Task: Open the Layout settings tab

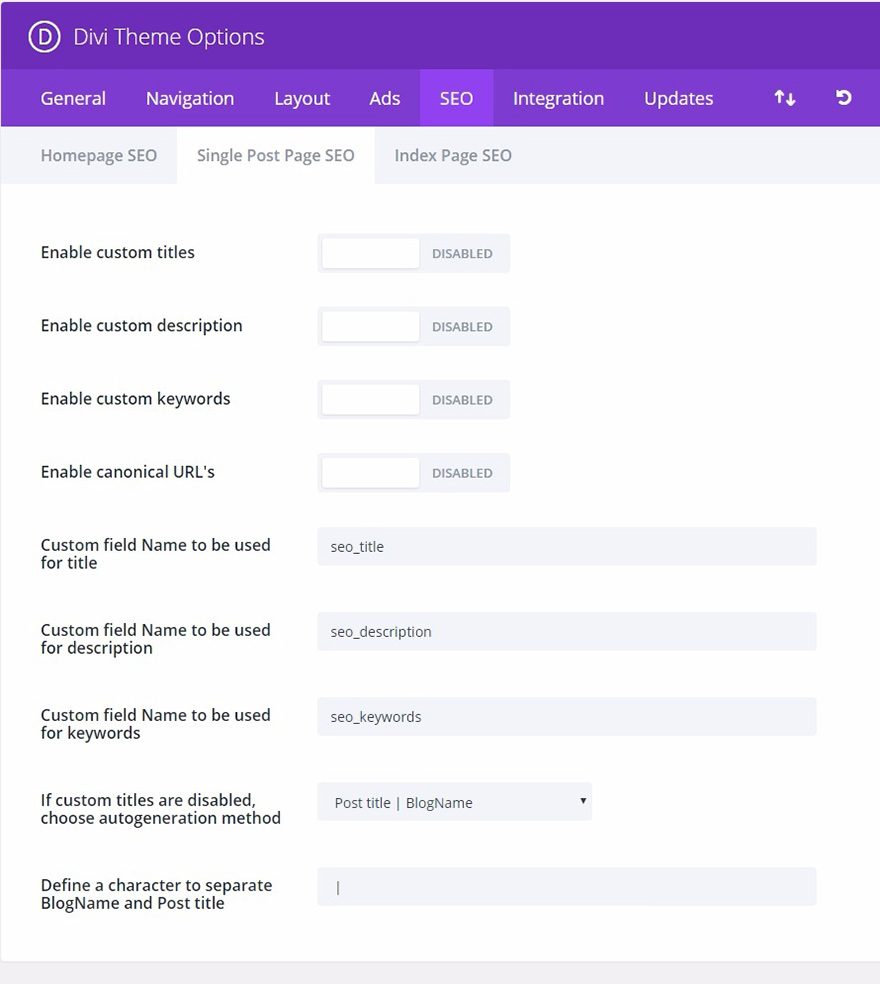Action: [x=302, y=97]
